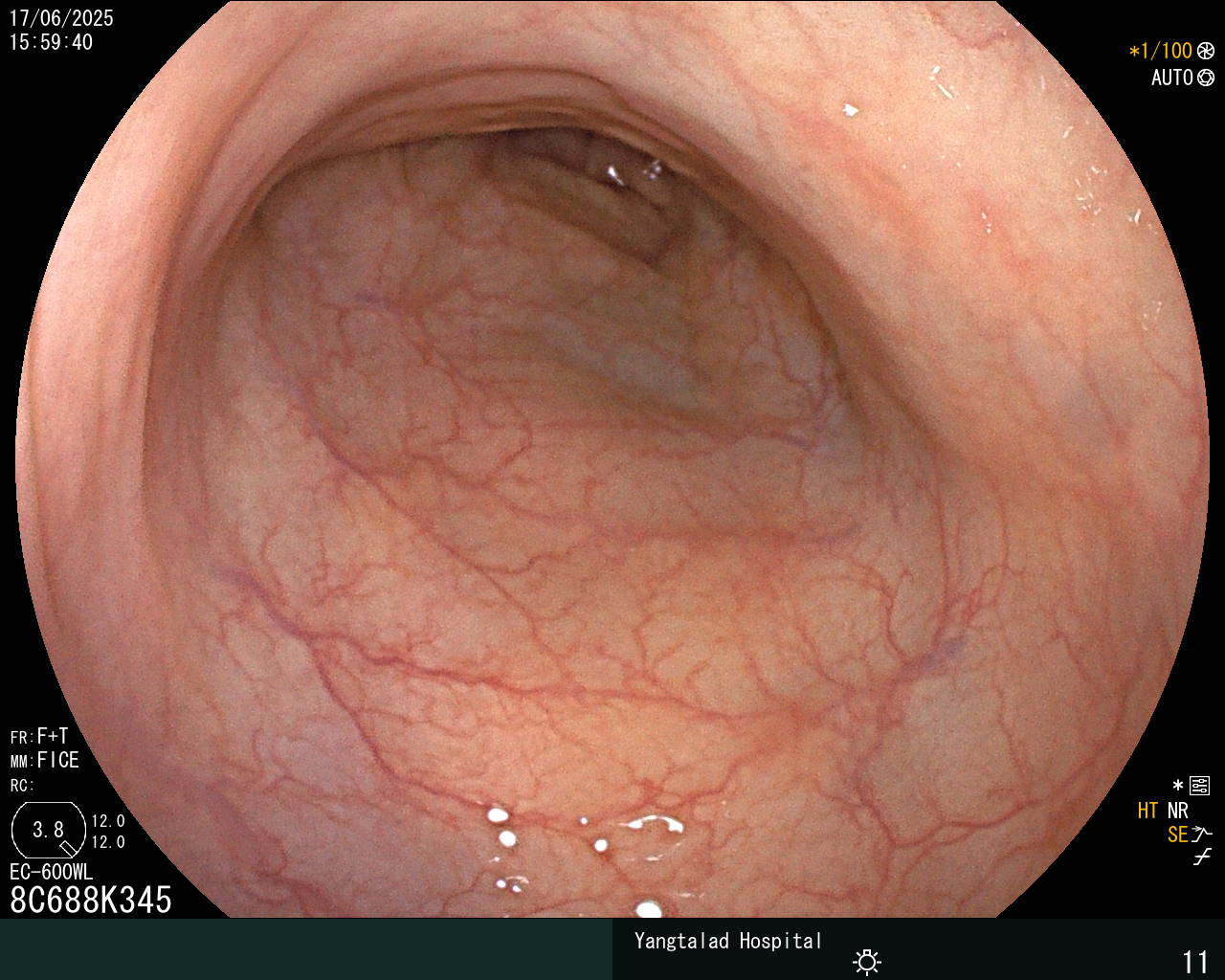Click the upper 12.0 diameter value

(x=108, y=821)
